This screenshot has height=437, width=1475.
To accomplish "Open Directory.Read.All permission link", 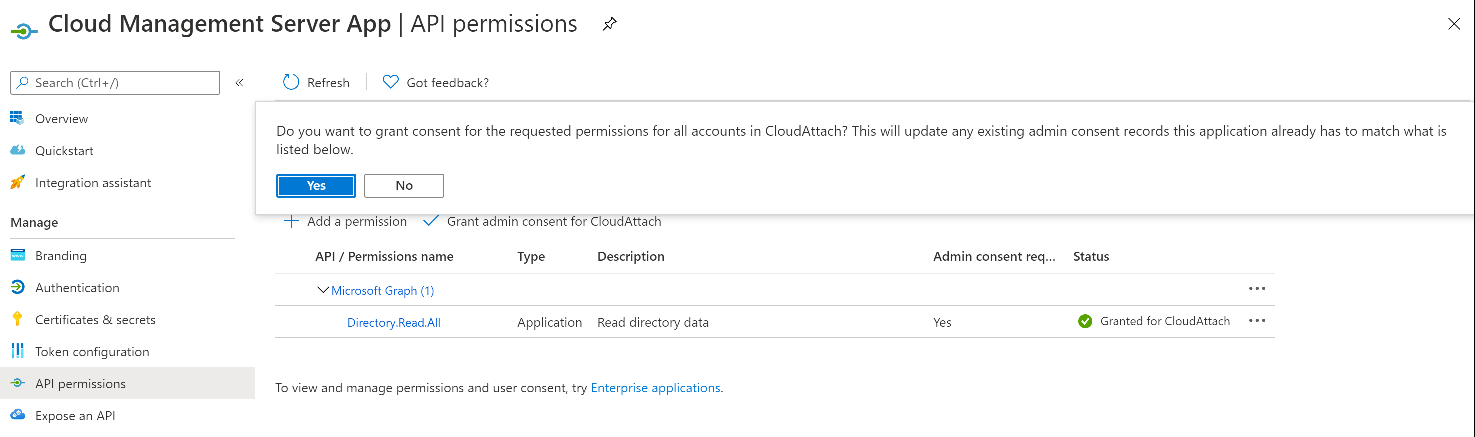I will pyautogui.click(x=394, y=322).
